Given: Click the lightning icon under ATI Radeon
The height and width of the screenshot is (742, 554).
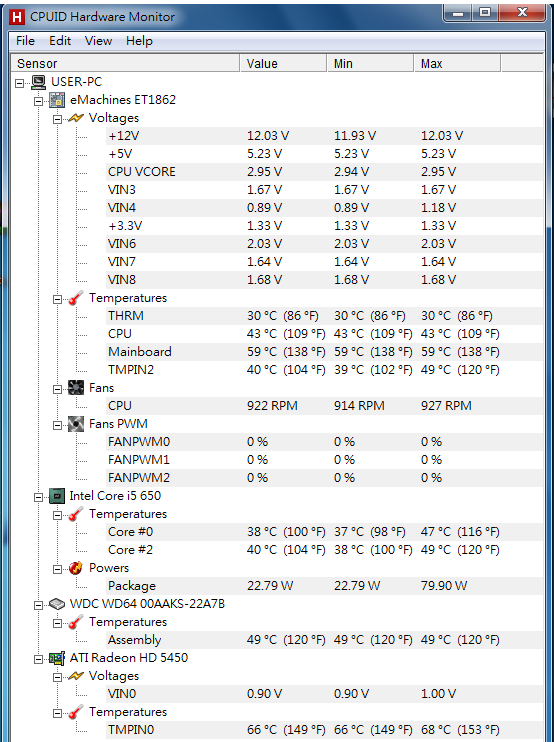Looking at the screenshot, I should coord(76,676).
